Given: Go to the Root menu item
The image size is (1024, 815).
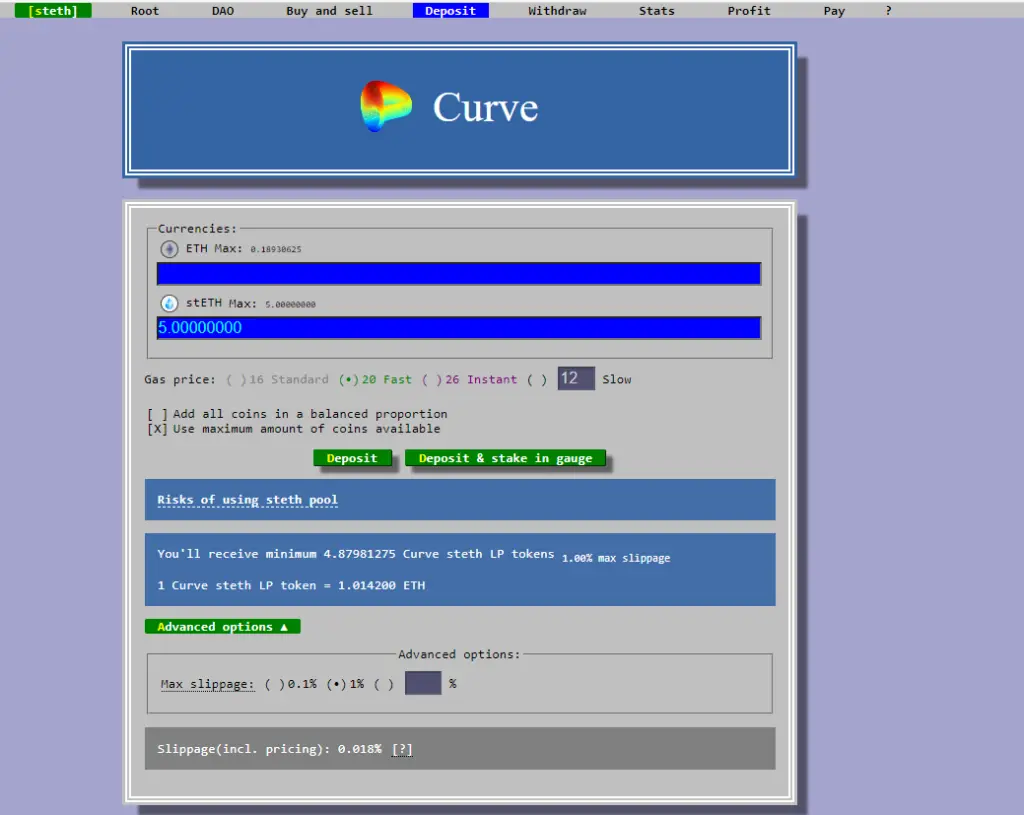Looking at the screenshot, I should [x=145, y=10].
